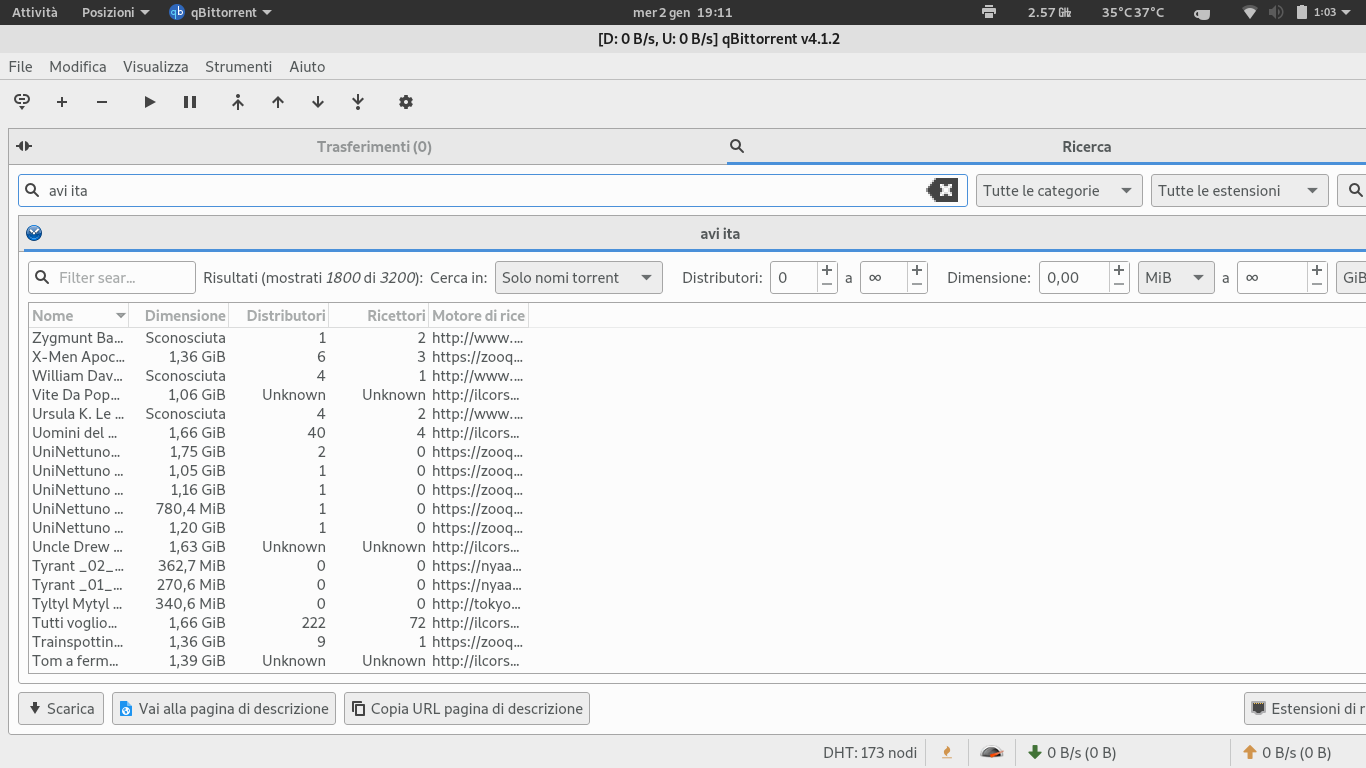Clear the 'avi ita' search field
Image resolution: width=1366 pixels, height=768 pixels.
click(x=943, y=190)
